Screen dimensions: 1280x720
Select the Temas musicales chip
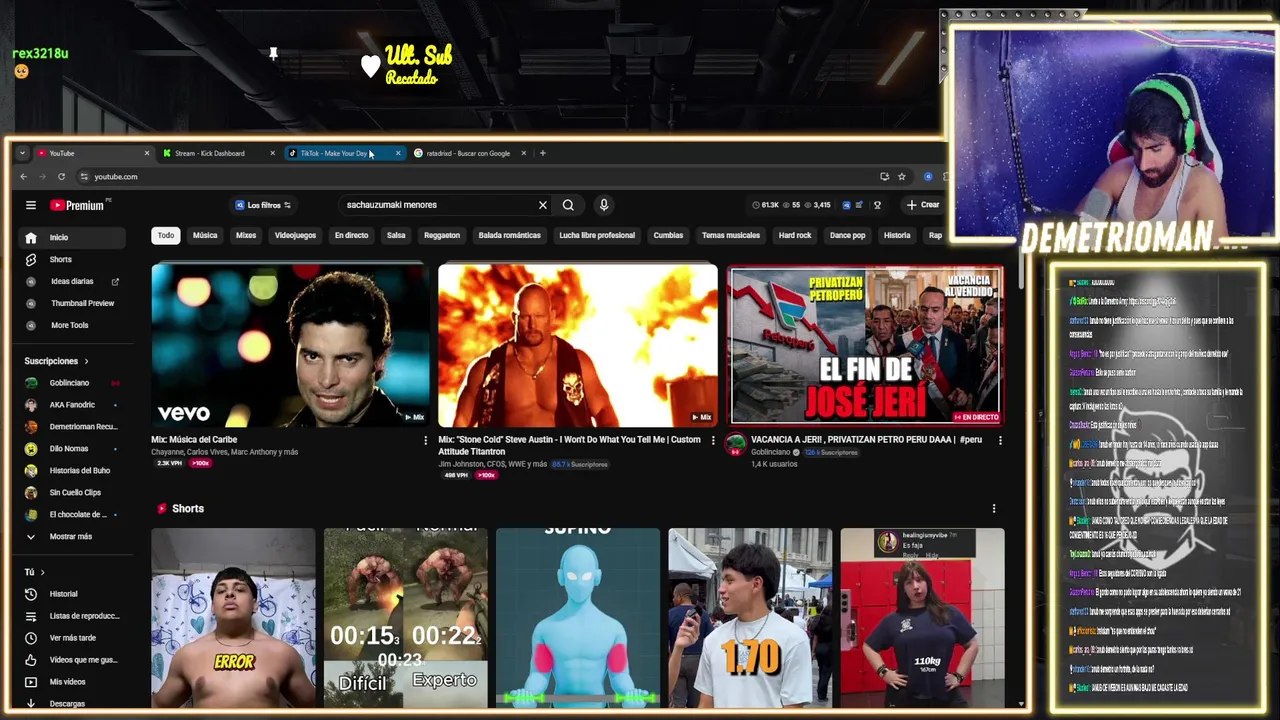pos(731,235)
